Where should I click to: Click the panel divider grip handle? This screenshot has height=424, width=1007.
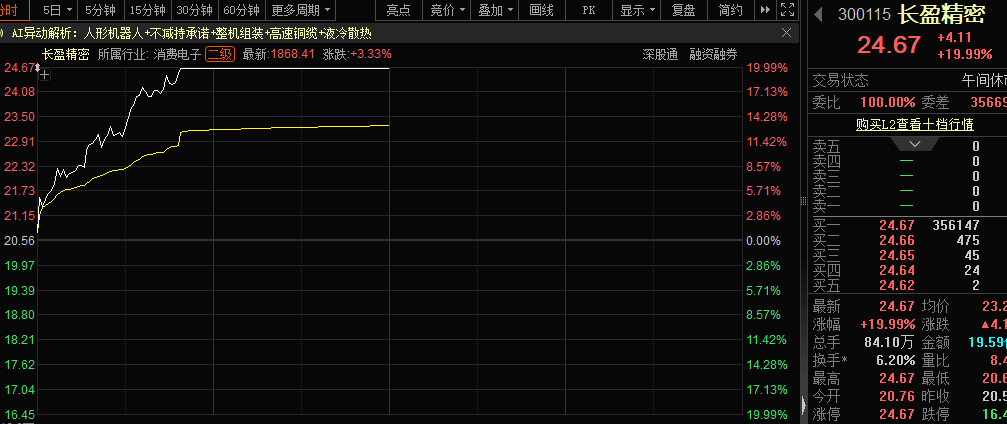pyautogui.click(x=803, y=201)
